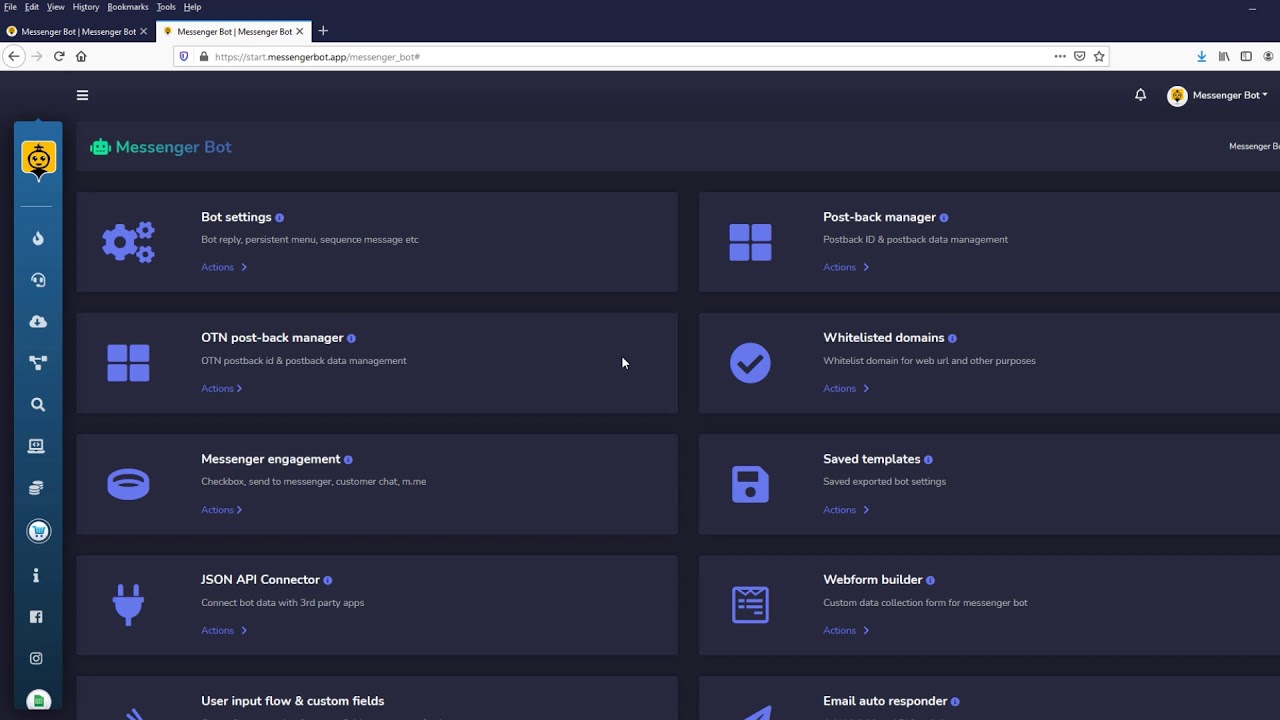Open the Edit menu
The width and height of the screenshot is (1280, 720).
point(32,7)
